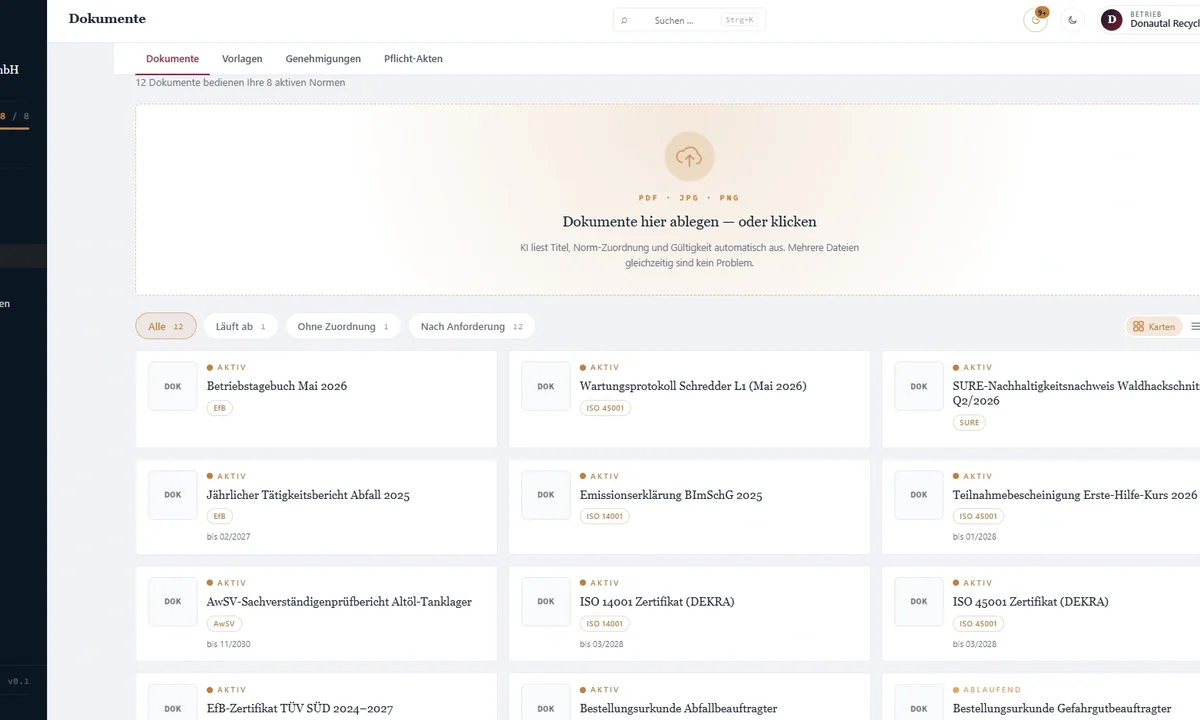Click the document drop zone area
The image size is (1200, 720).
pos(668,199)
